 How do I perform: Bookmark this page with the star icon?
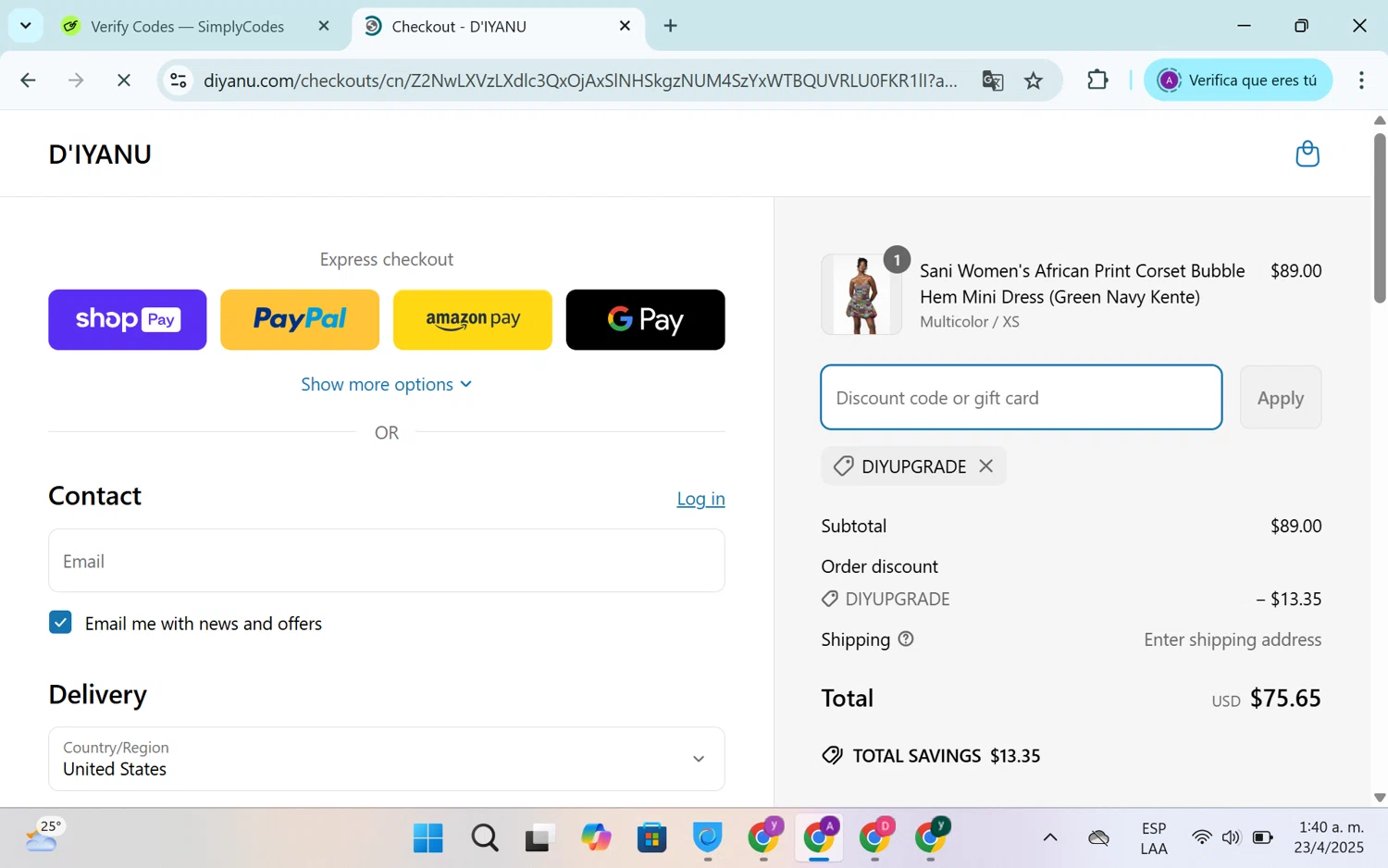tap(1034, 81)
